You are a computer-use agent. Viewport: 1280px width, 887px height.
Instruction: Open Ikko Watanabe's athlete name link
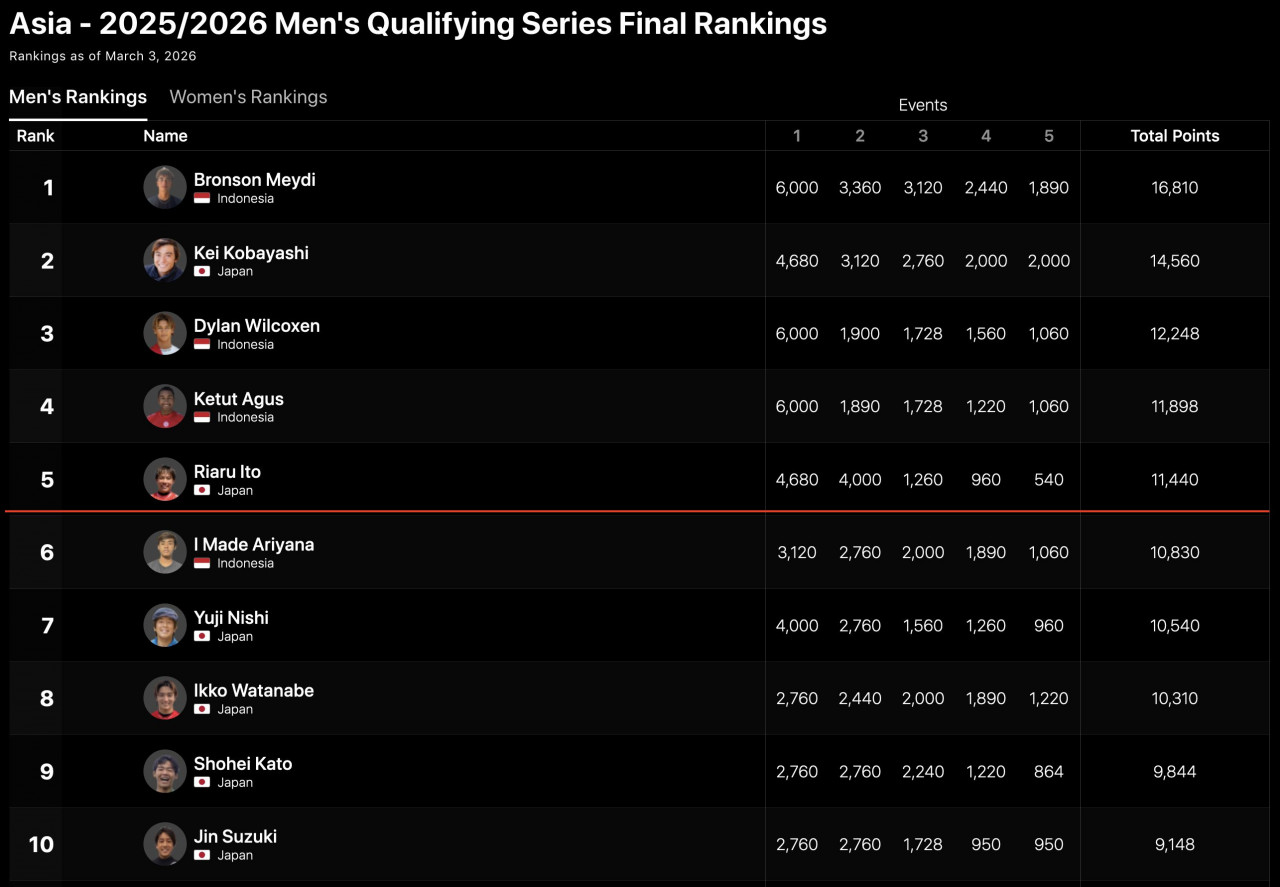254,691
